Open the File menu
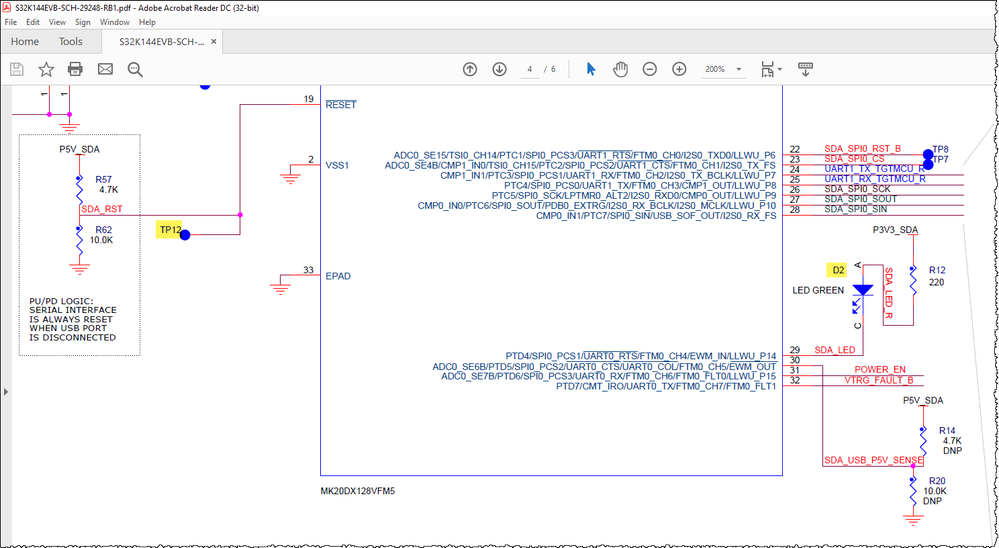999x548 pixels. click(x=11, y=22)
